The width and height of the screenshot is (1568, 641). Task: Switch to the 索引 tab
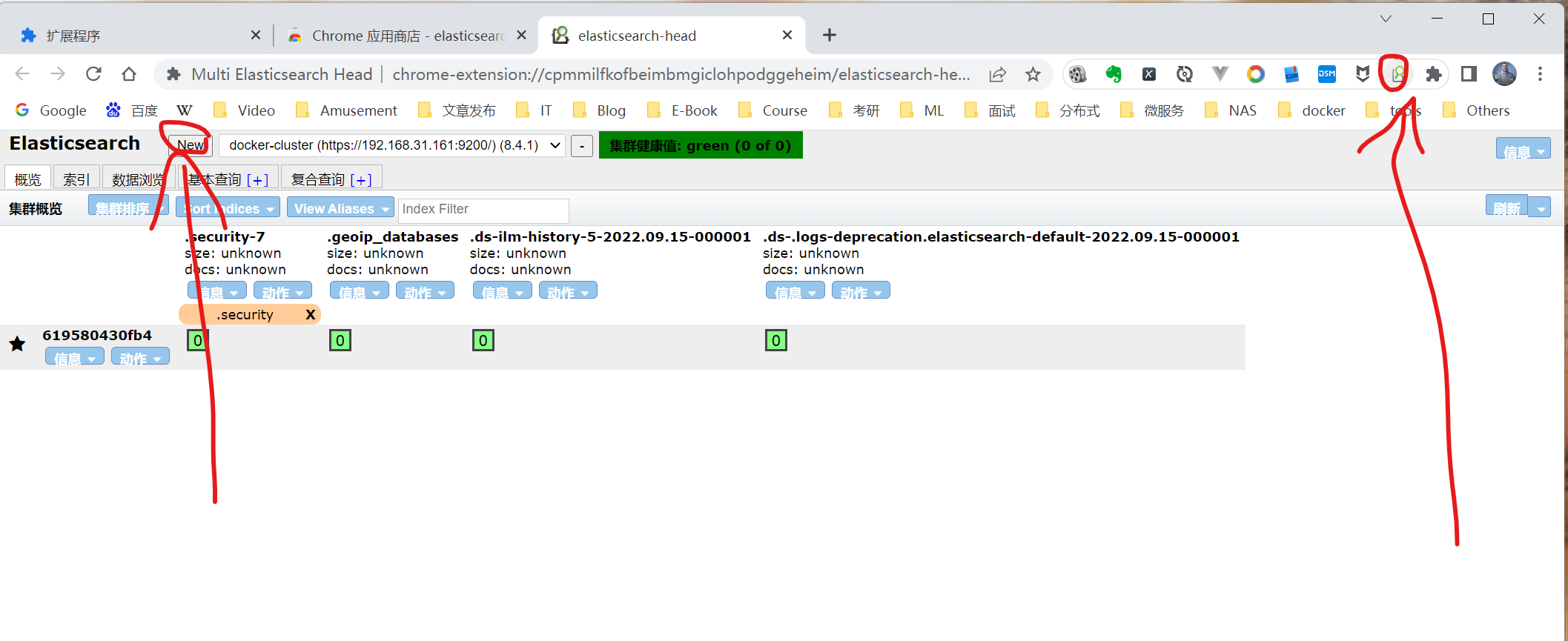76,179
